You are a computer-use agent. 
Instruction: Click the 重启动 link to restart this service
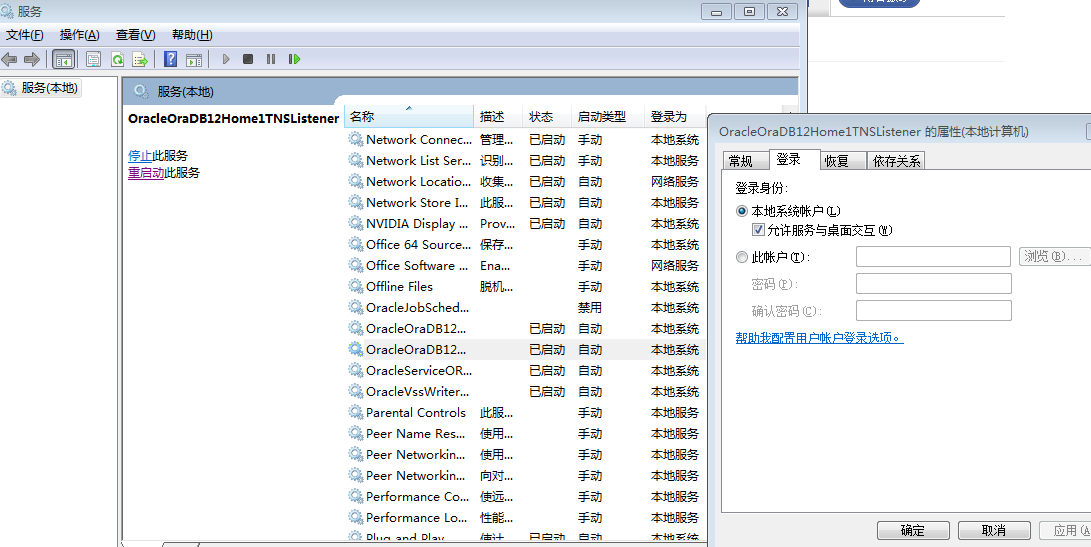click(x=146, y=173)
